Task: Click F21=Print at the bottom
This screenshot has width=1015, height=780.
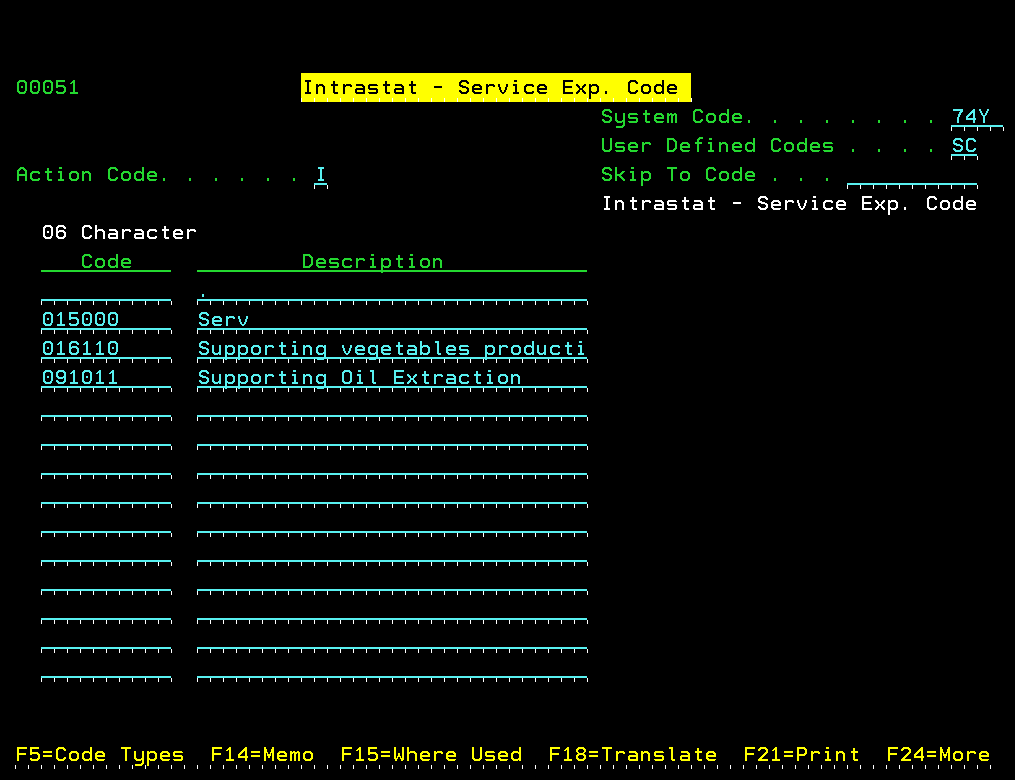Action: pyautogui.click(x=801, y=755)
